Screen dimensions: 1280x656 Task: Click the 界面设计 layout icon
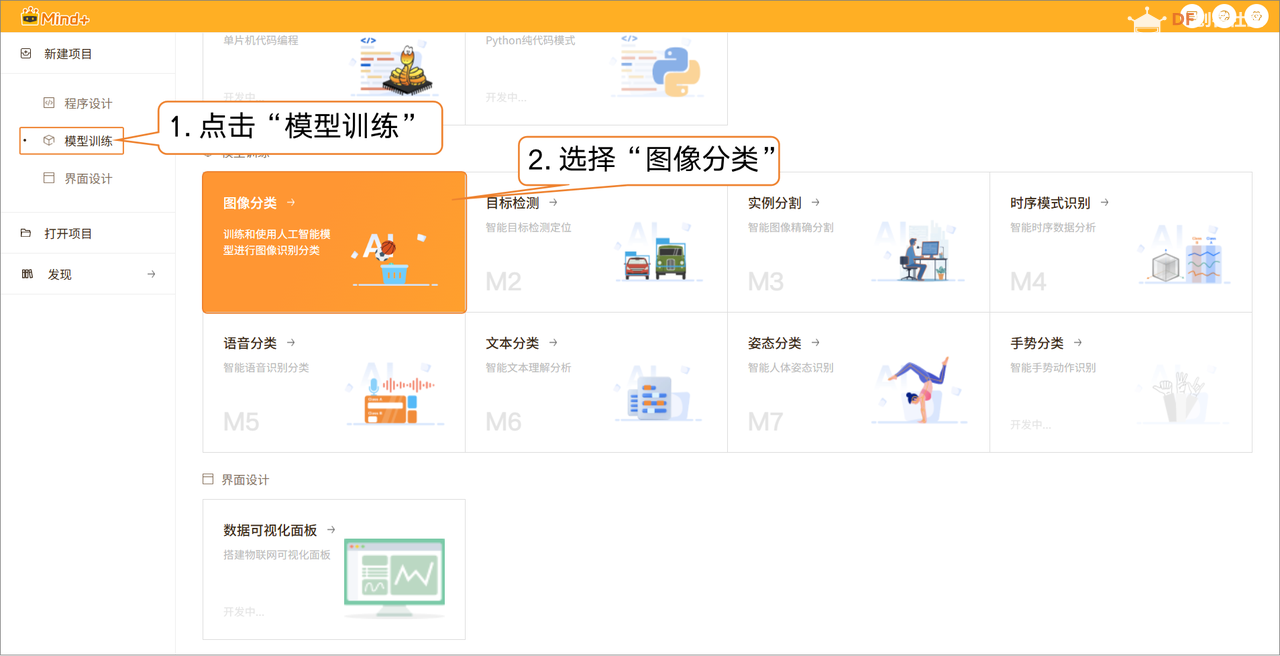48,178
